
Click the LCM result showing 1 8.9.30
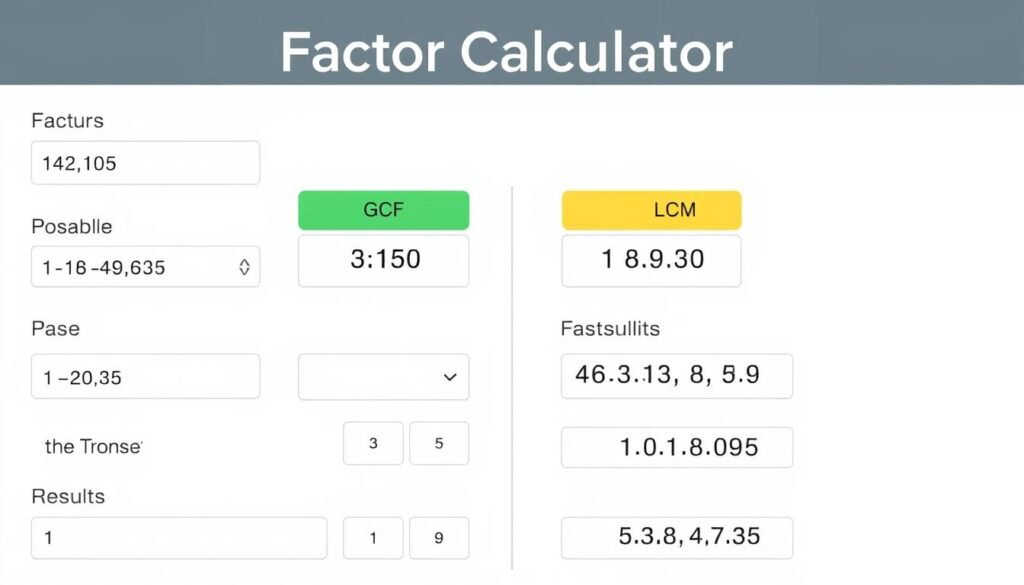(x=651, y=260)
